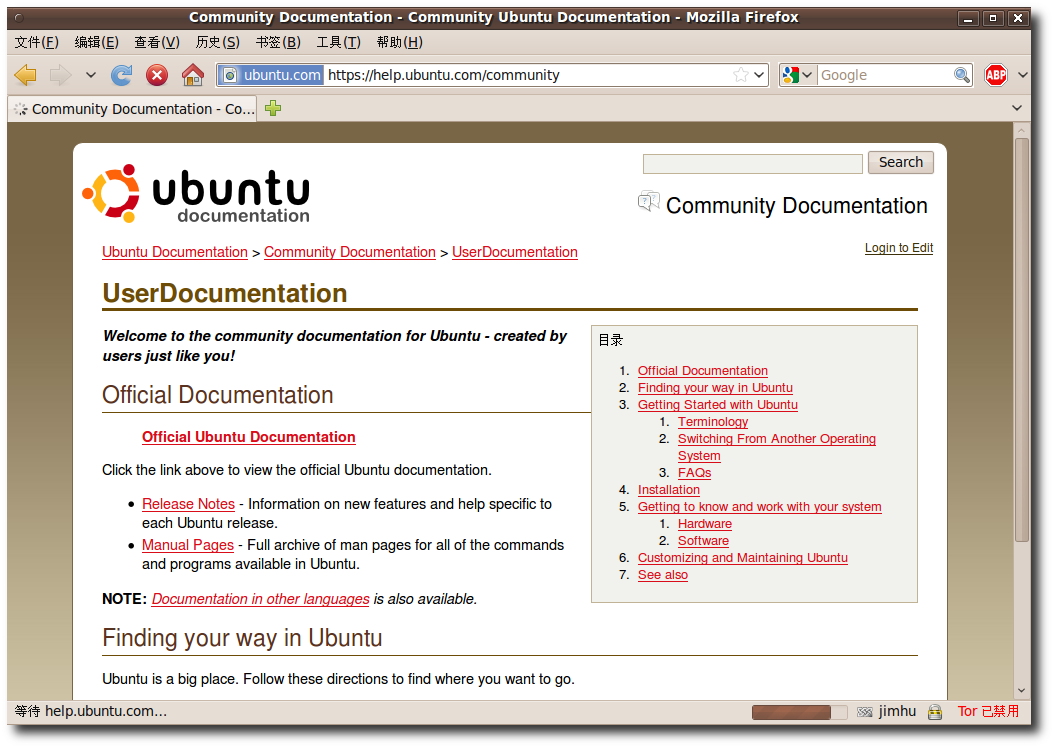The height and width of the screenshot is (748, 1054).
Task: Click the 目录 contents heading
Action: point(611,340)
